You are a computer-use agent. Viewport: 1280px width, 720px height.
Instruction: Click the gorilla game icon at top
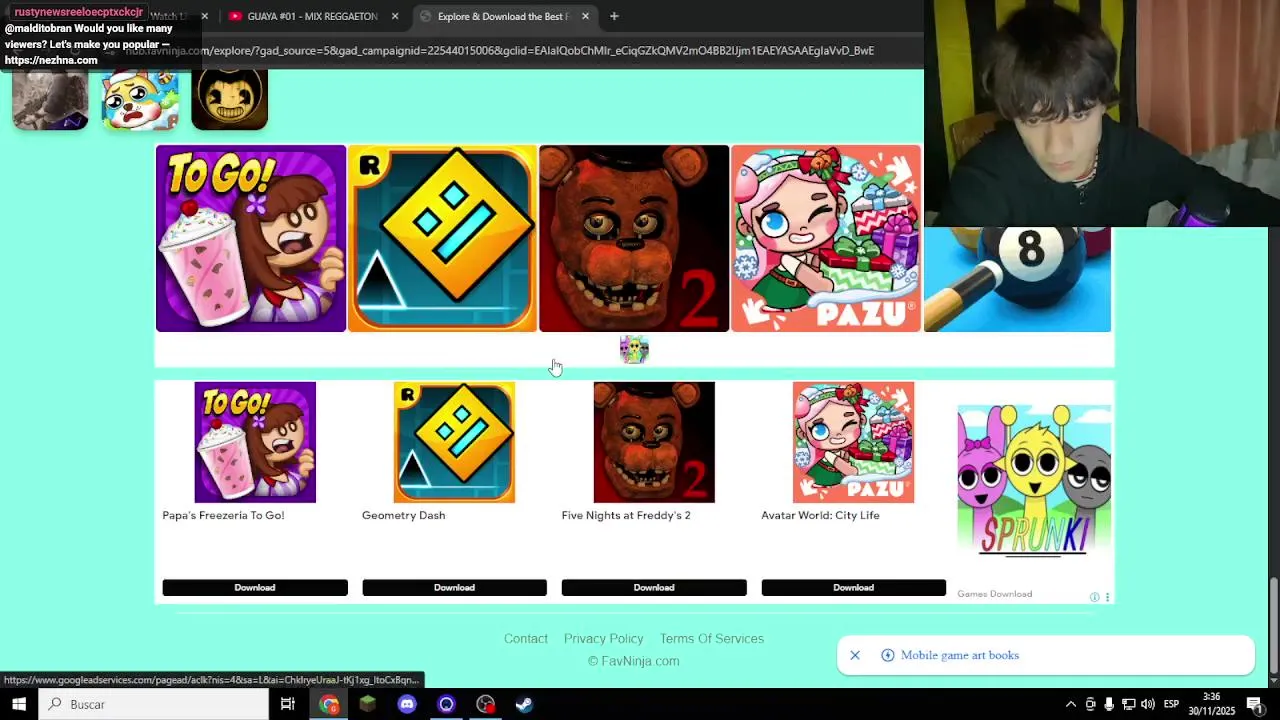[50, 100]
